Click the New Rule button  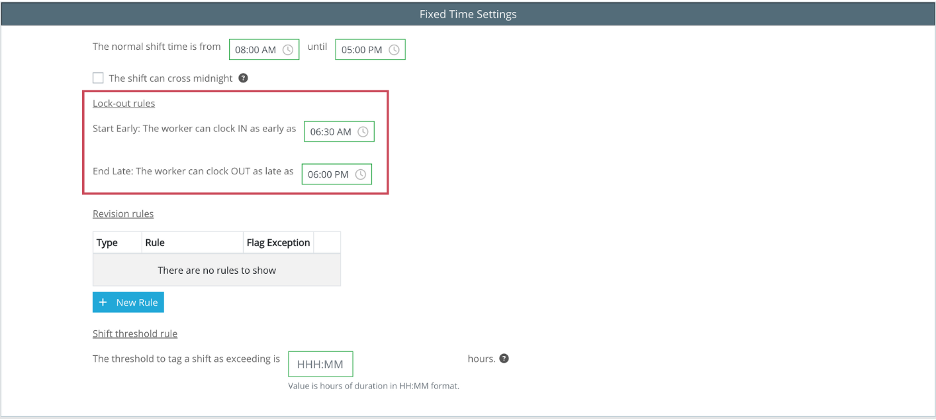click(128, 302)
